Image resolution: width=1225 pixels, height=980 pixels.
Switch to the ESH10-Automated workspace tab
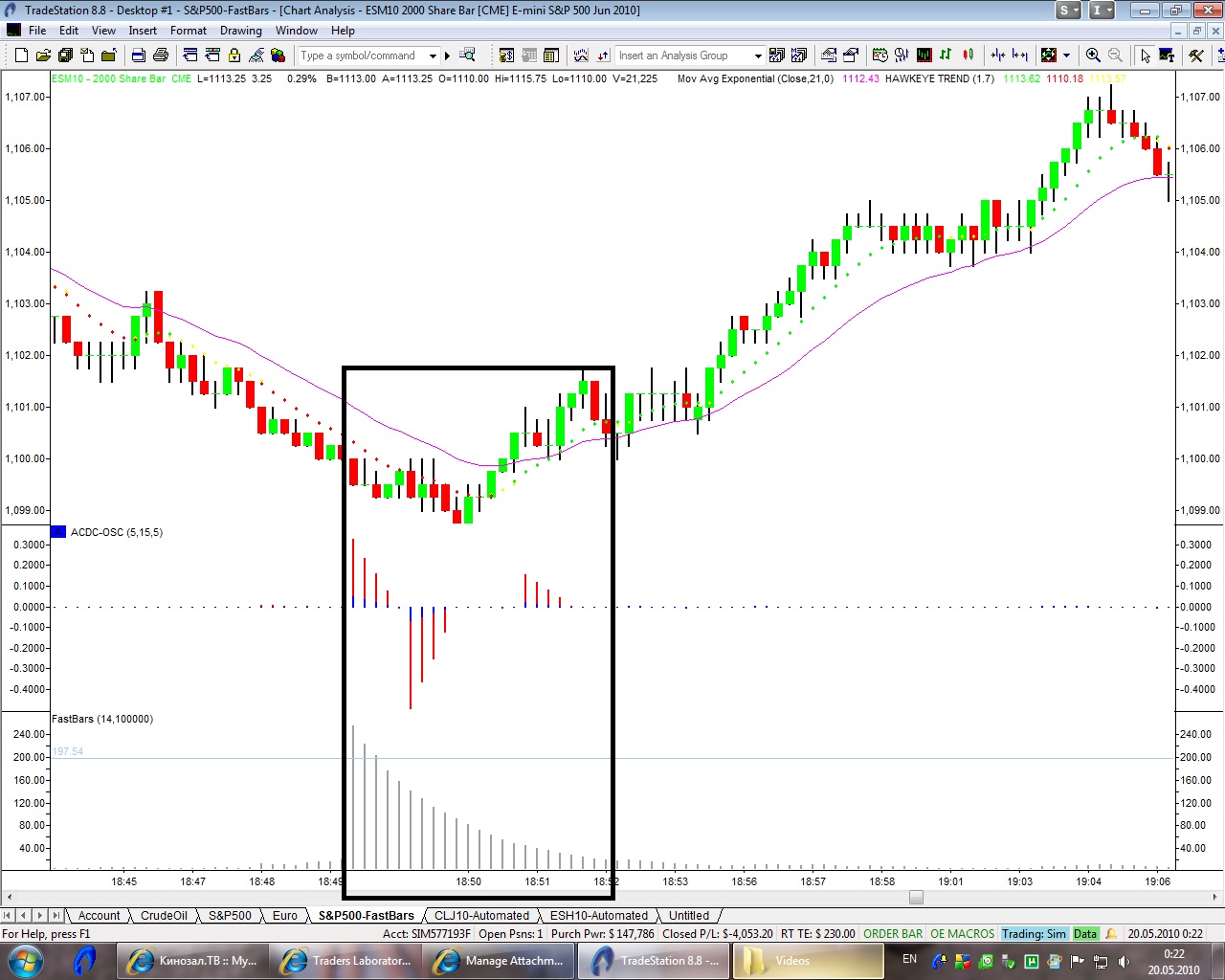coord(599,916)
